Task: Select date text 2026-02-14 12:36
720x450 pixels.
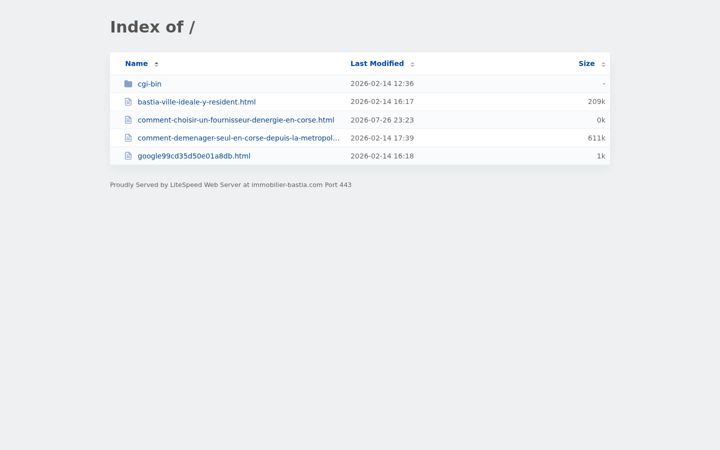Action: (x=382, y=84)
